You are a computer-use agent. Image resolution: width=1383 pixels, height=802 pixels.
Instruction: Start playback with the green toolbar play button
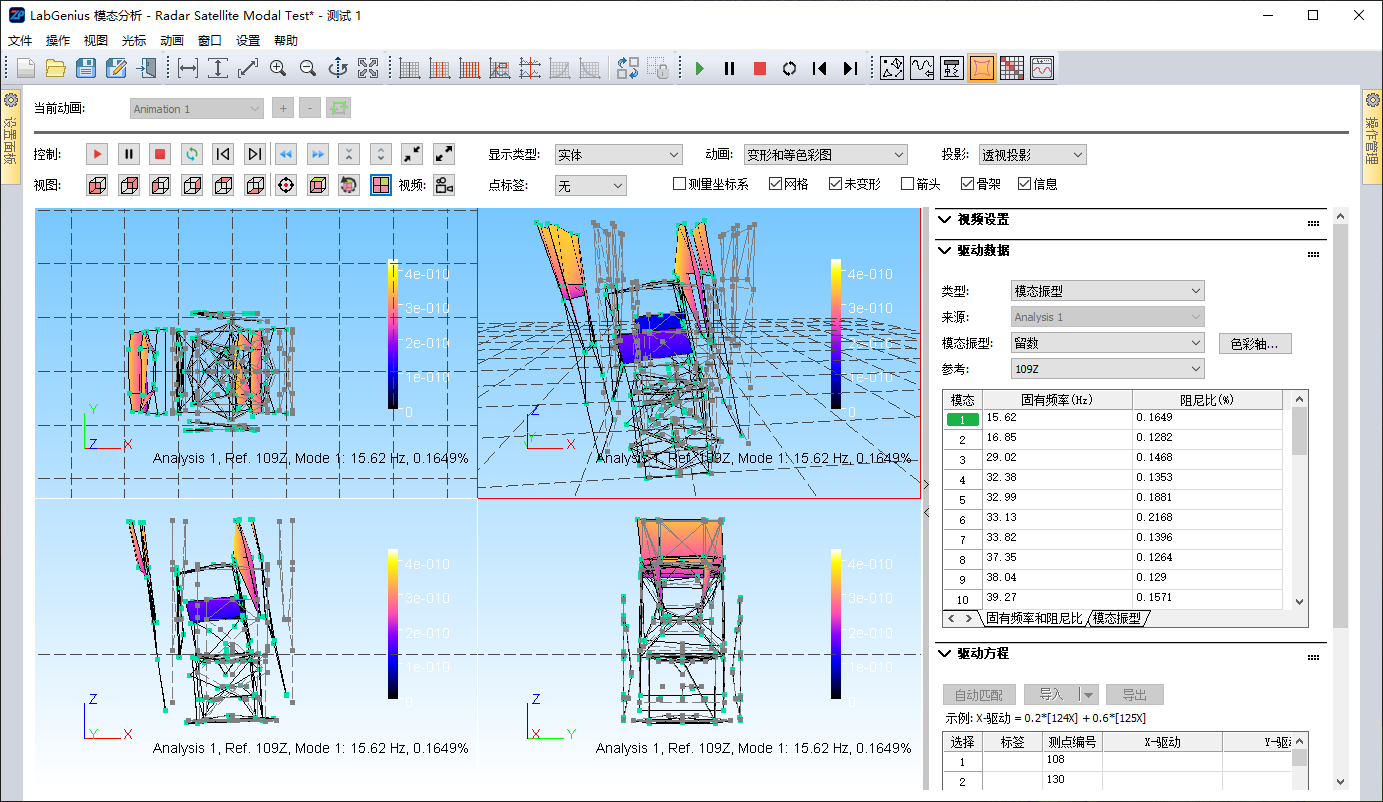coord(700,68)
